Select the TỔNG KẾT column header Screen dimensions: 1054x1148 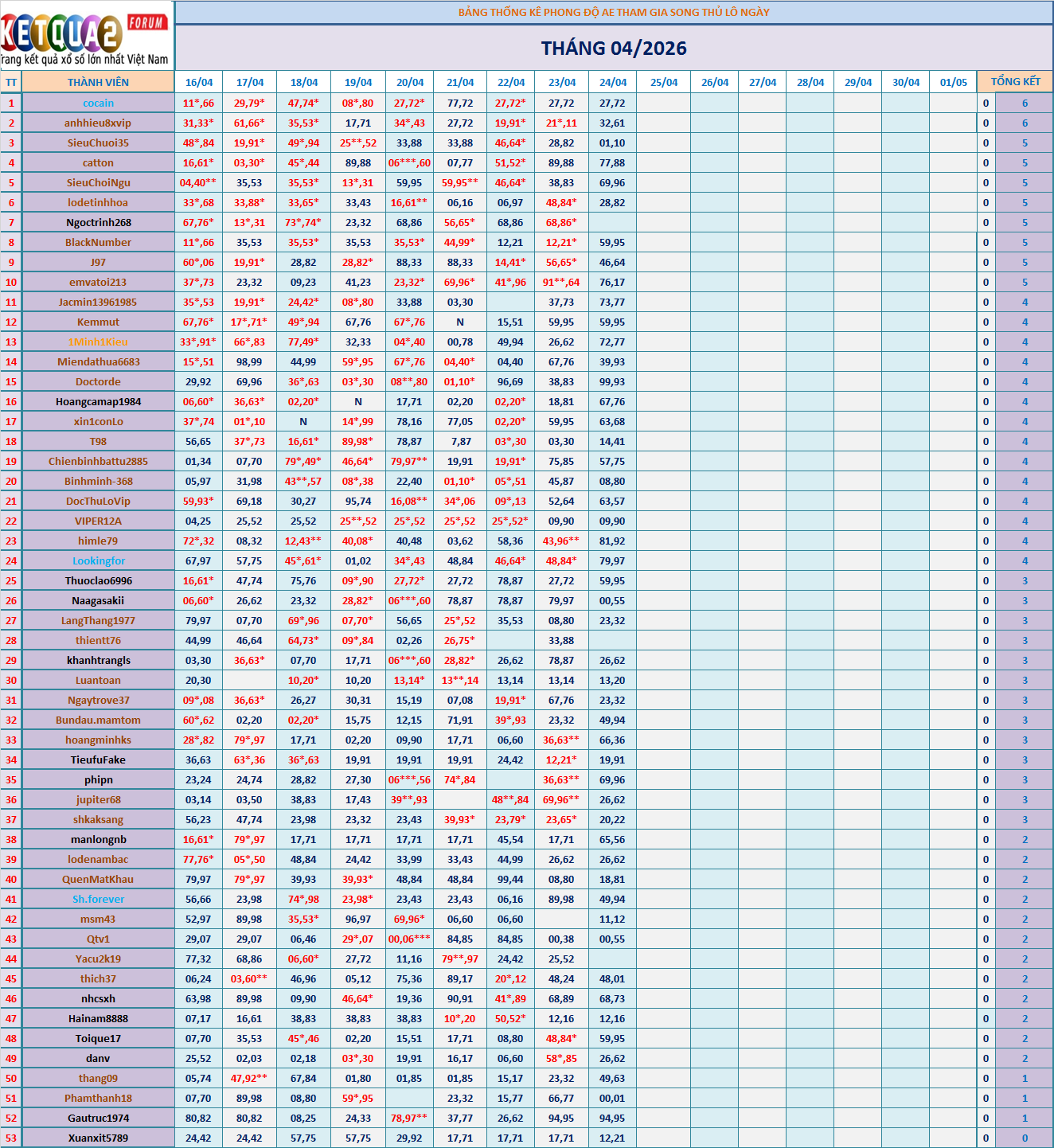(1015, 82)
